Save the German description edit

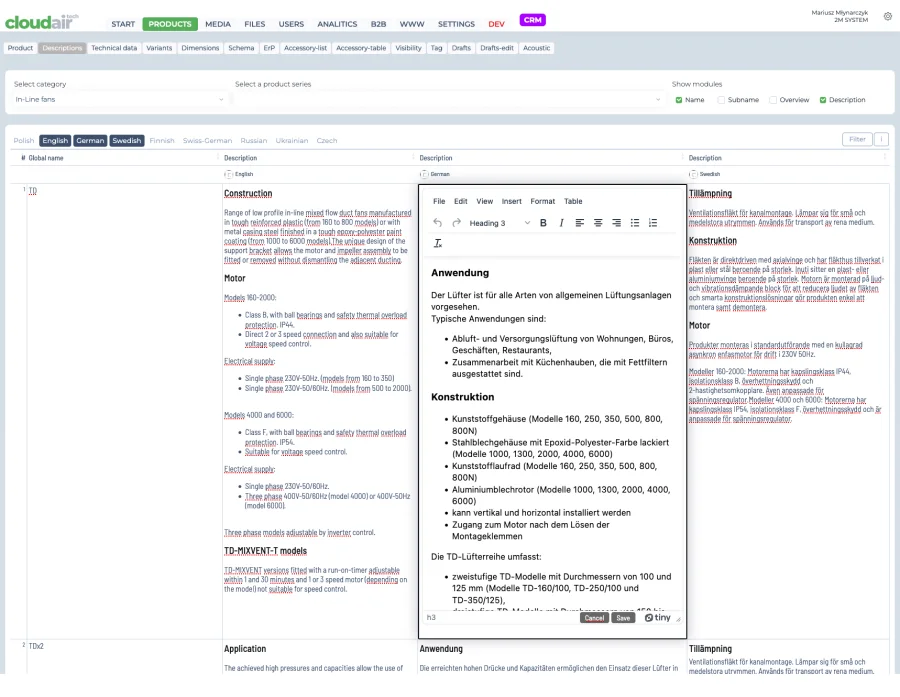click(x=623, y=618)
